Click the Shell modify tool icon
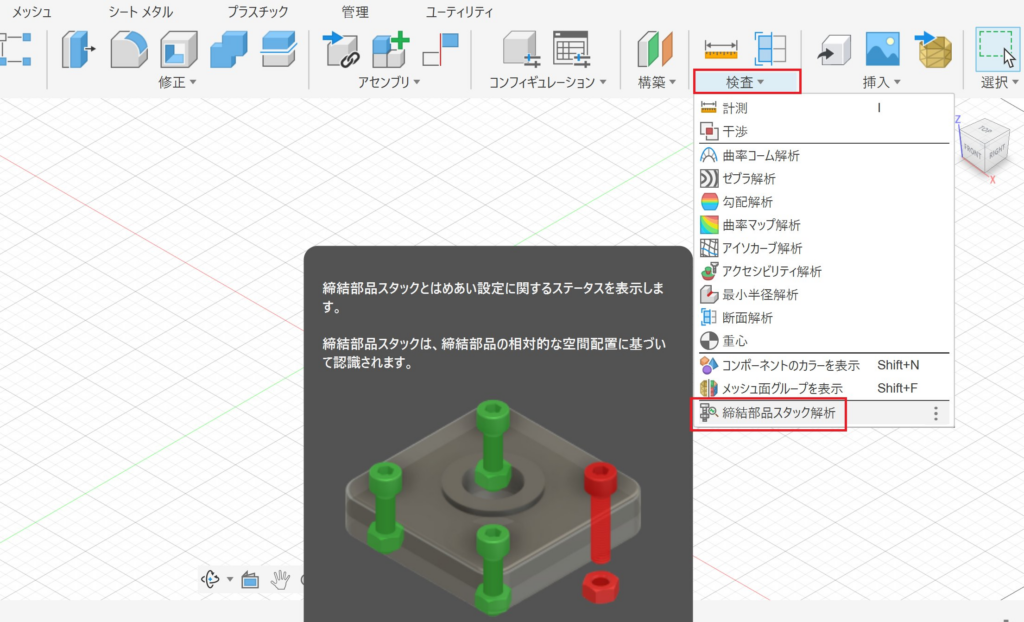1024x622 pixels. click(x=178, y=48)
